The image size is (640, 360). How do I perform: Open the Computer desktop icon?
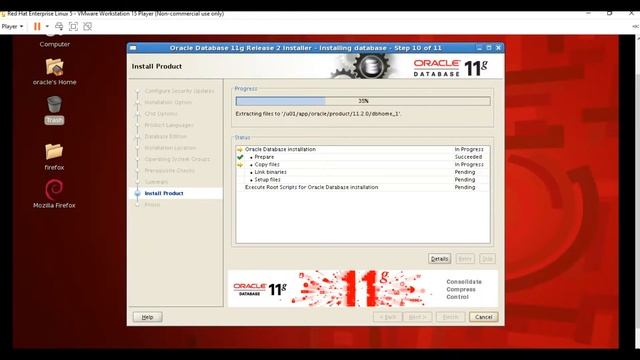pos(55,41)
